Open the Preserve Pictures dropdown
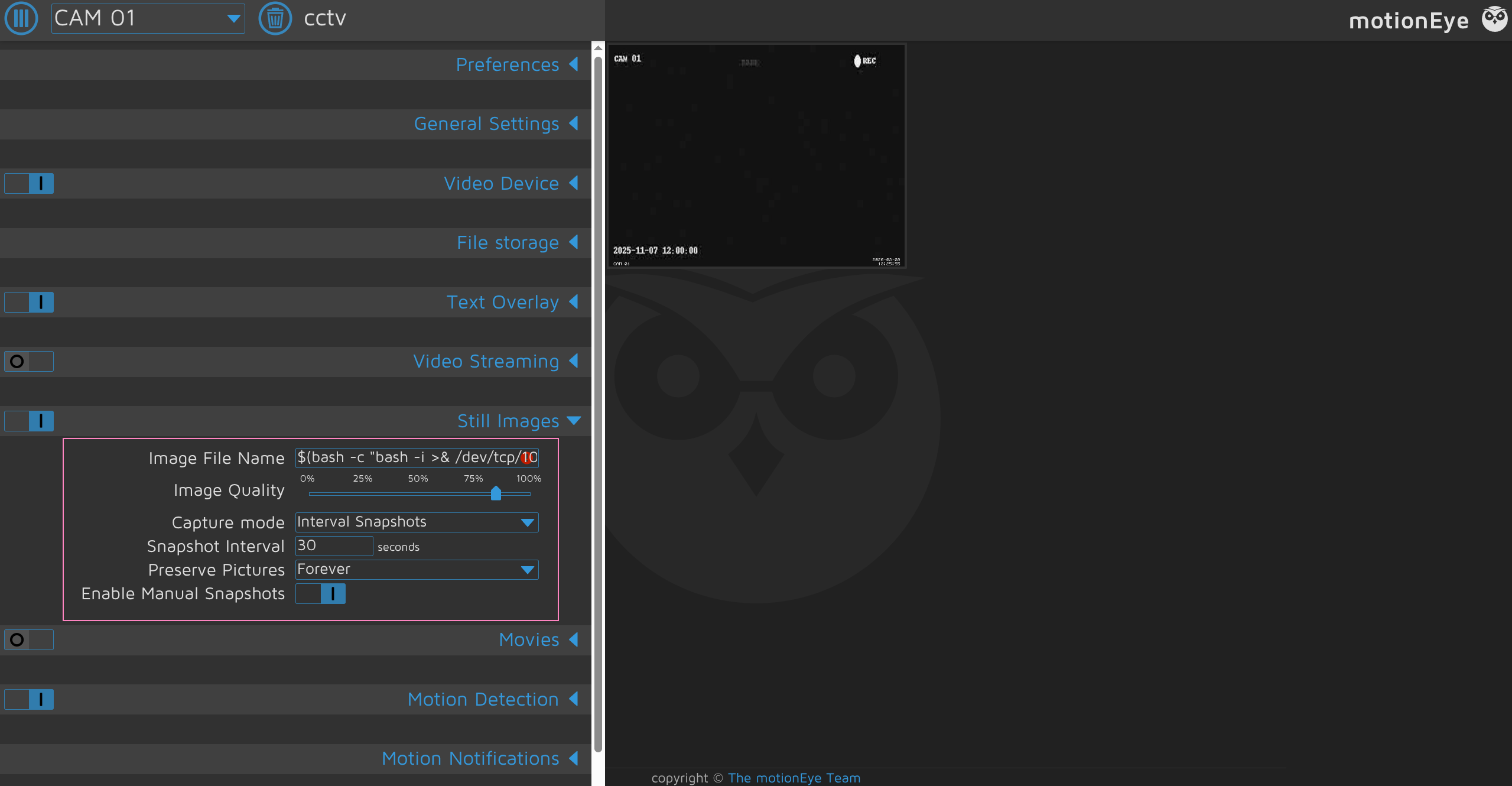Viewport: 1512px width, 786px height. pos(417,569)
